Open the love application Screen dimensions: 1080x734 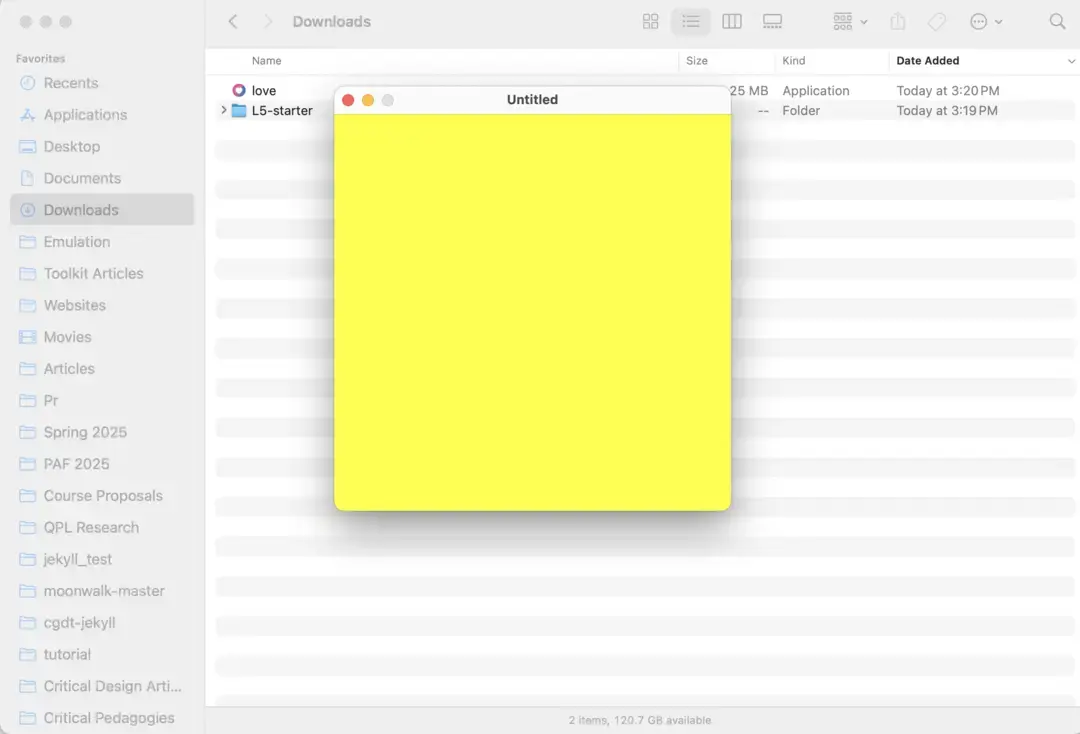coord(262,90)
